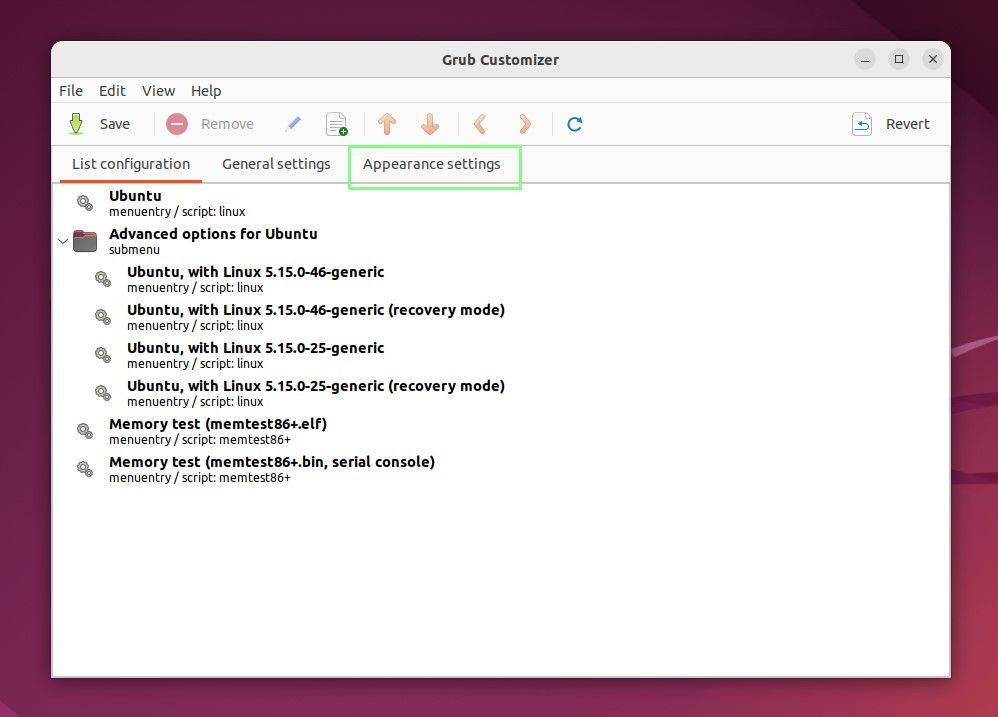Click the folder icon of Advanced options
Viewport: 998px width, 717px height.
(x=85, y=241)
